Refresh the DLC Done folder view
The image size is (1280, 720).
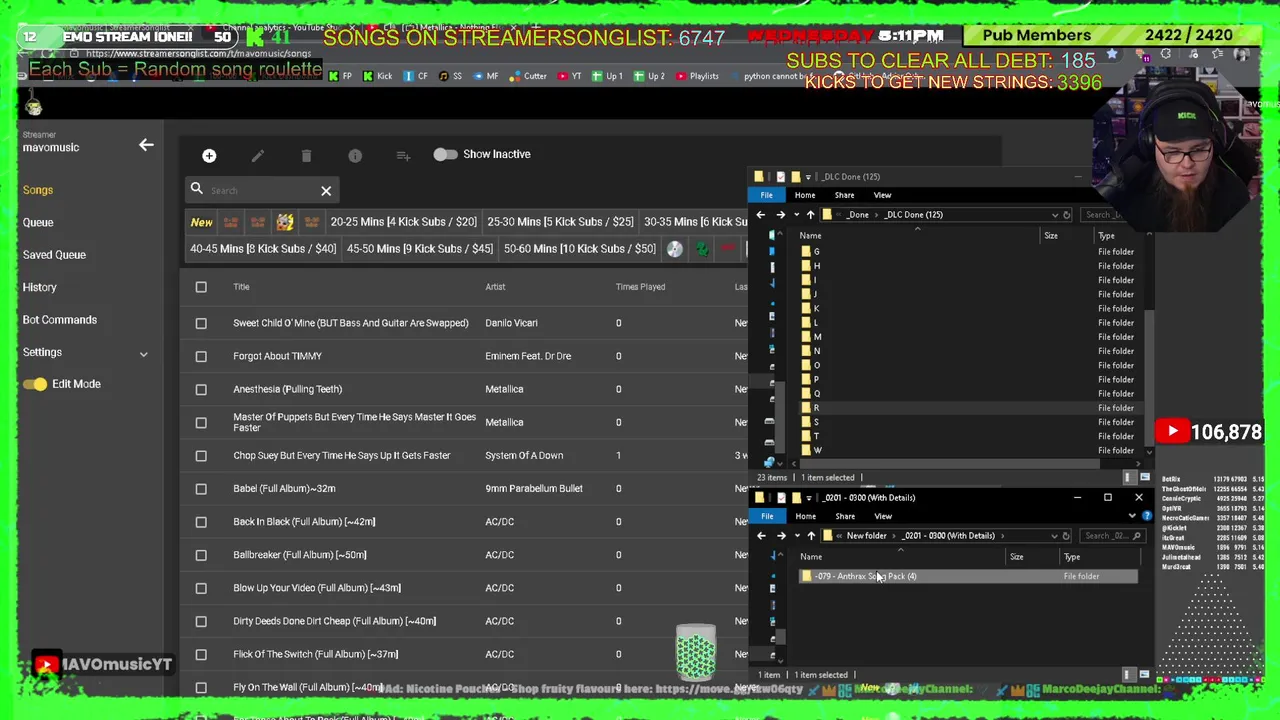click(x=1067, y=215)
